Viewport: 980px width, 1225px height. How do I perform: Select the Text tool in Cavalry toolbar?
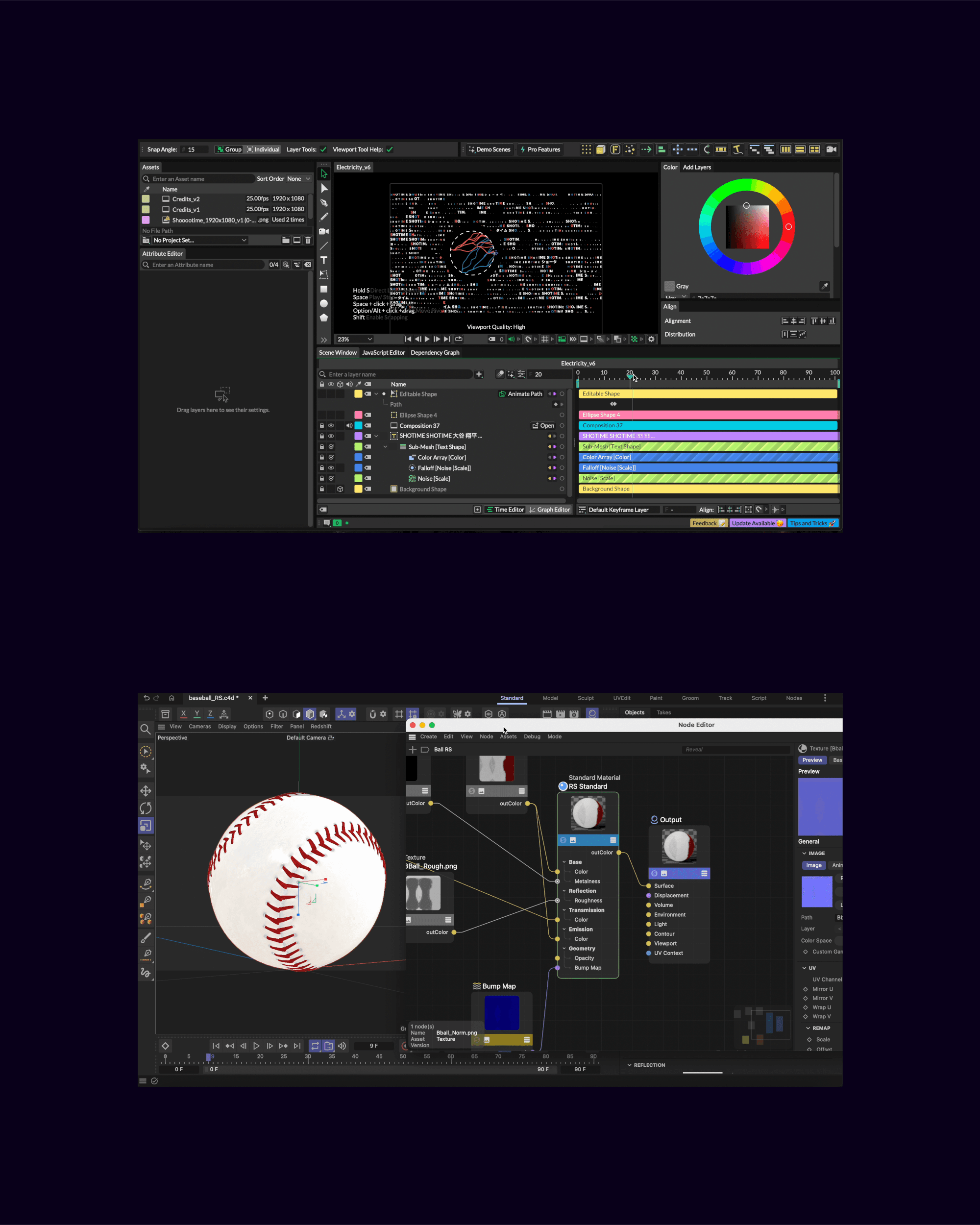(x=324, y=260)
